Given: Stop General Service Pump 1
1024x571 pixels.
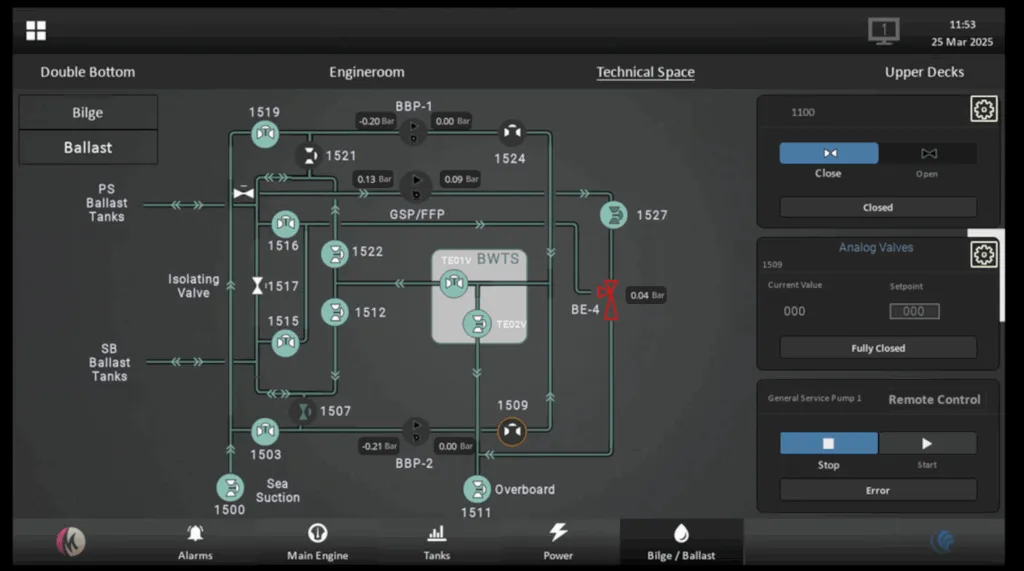Looking at the screenshot, I should click(829, 444).
